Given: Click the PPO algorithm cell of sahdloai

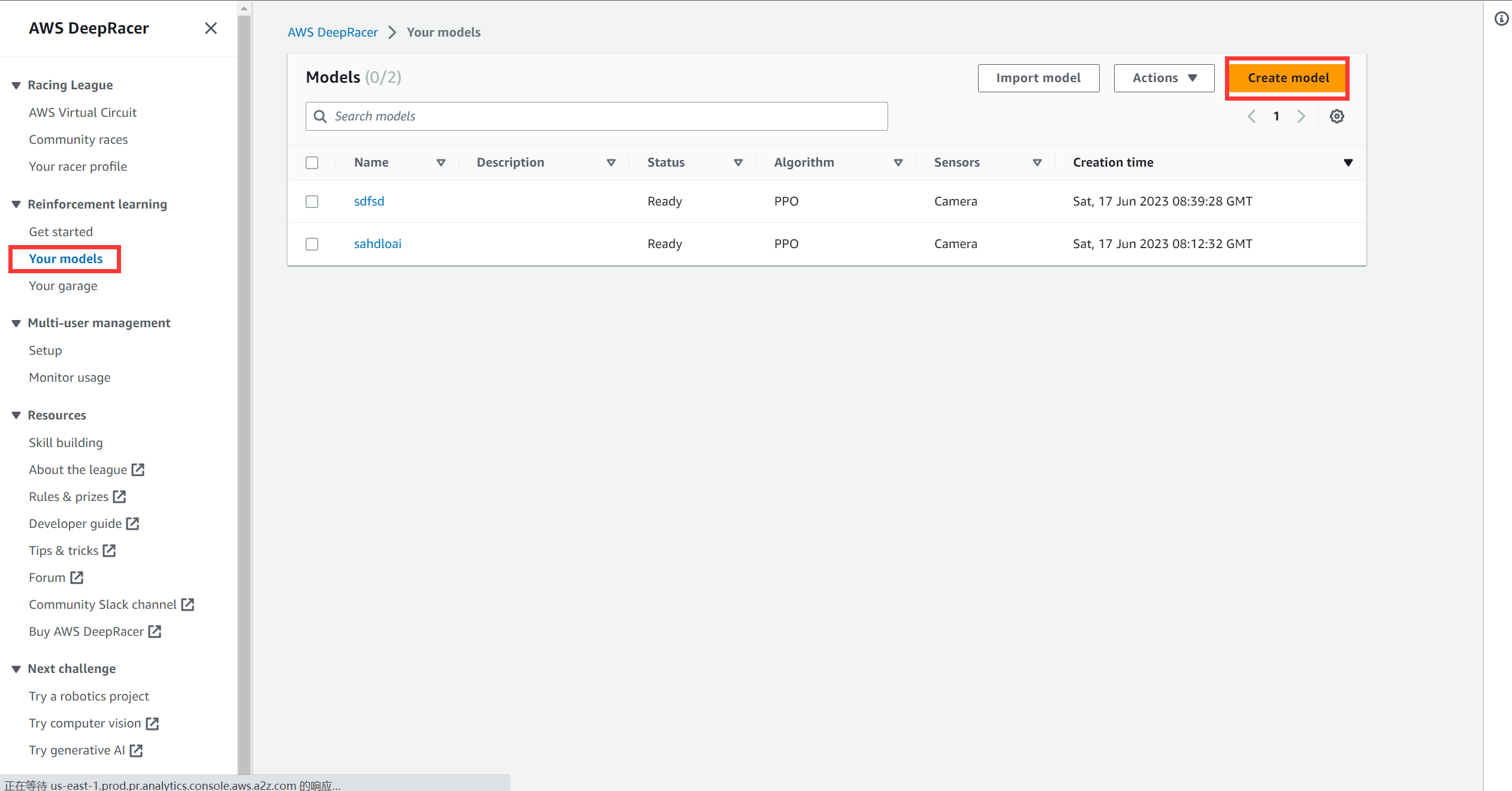Looking at the screenshot, I should click(x=786, y=244).
